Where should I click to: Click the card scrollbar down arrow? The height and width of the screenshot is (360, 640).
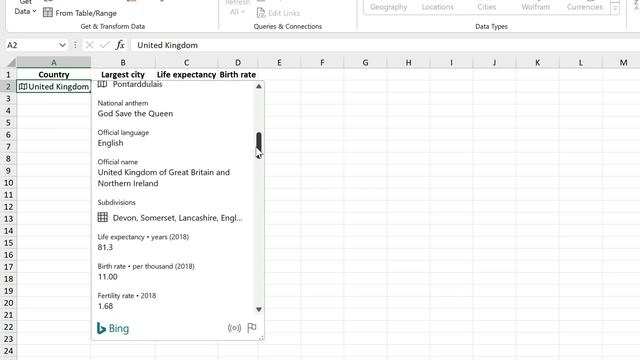(259, 309)
